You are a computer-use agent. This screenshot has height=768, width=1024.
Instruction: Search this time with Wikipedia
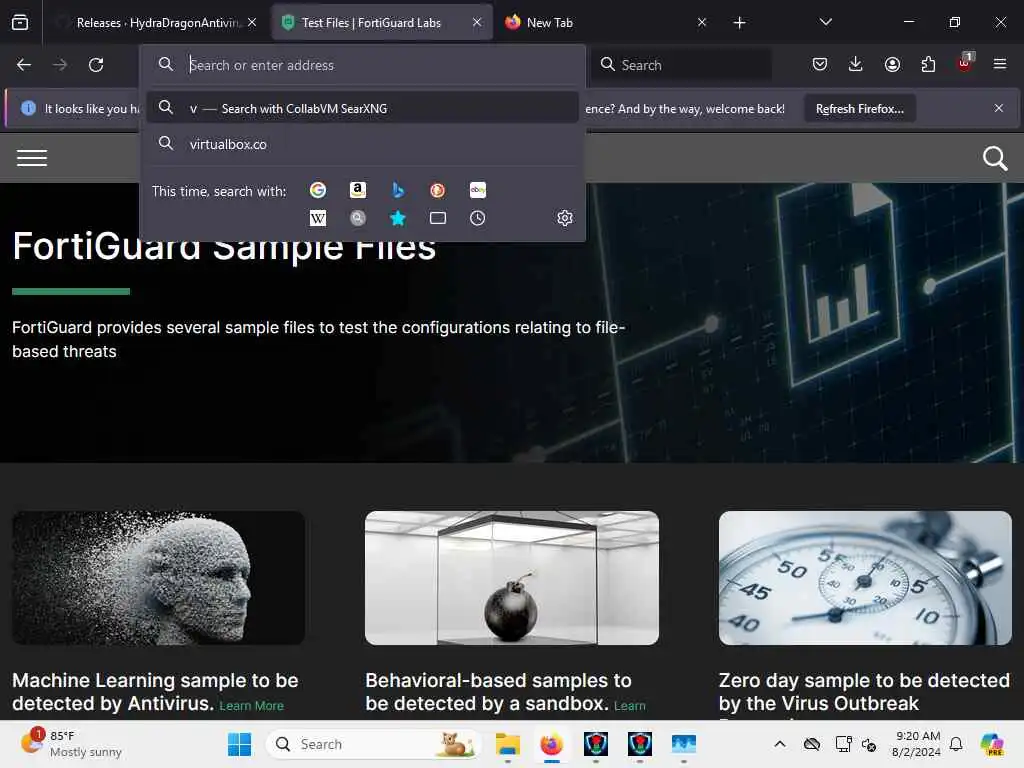click(318, 218)
